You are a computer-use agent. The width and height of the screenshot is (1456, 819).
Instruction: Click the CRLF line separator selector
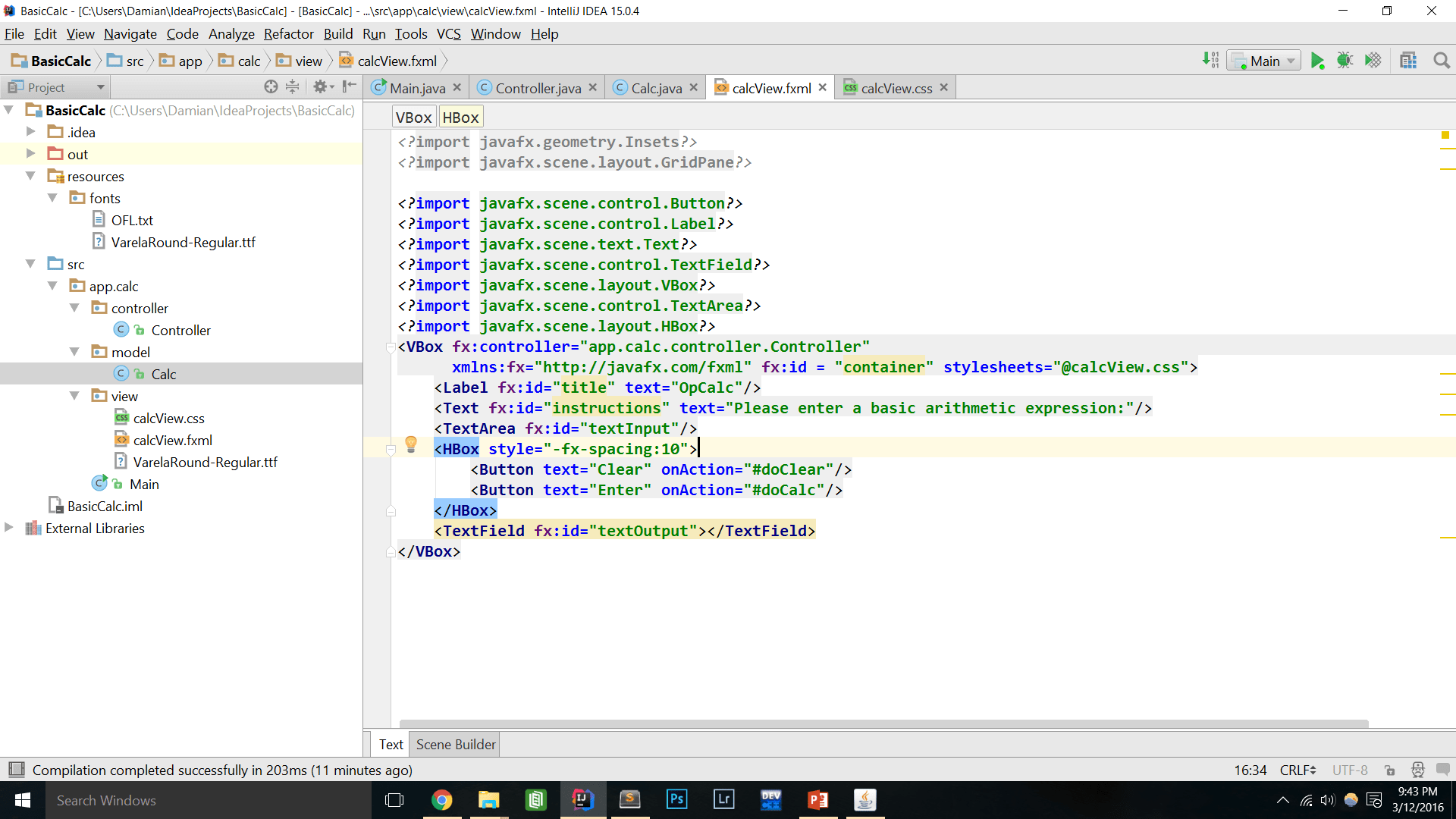coord(1297,770)
